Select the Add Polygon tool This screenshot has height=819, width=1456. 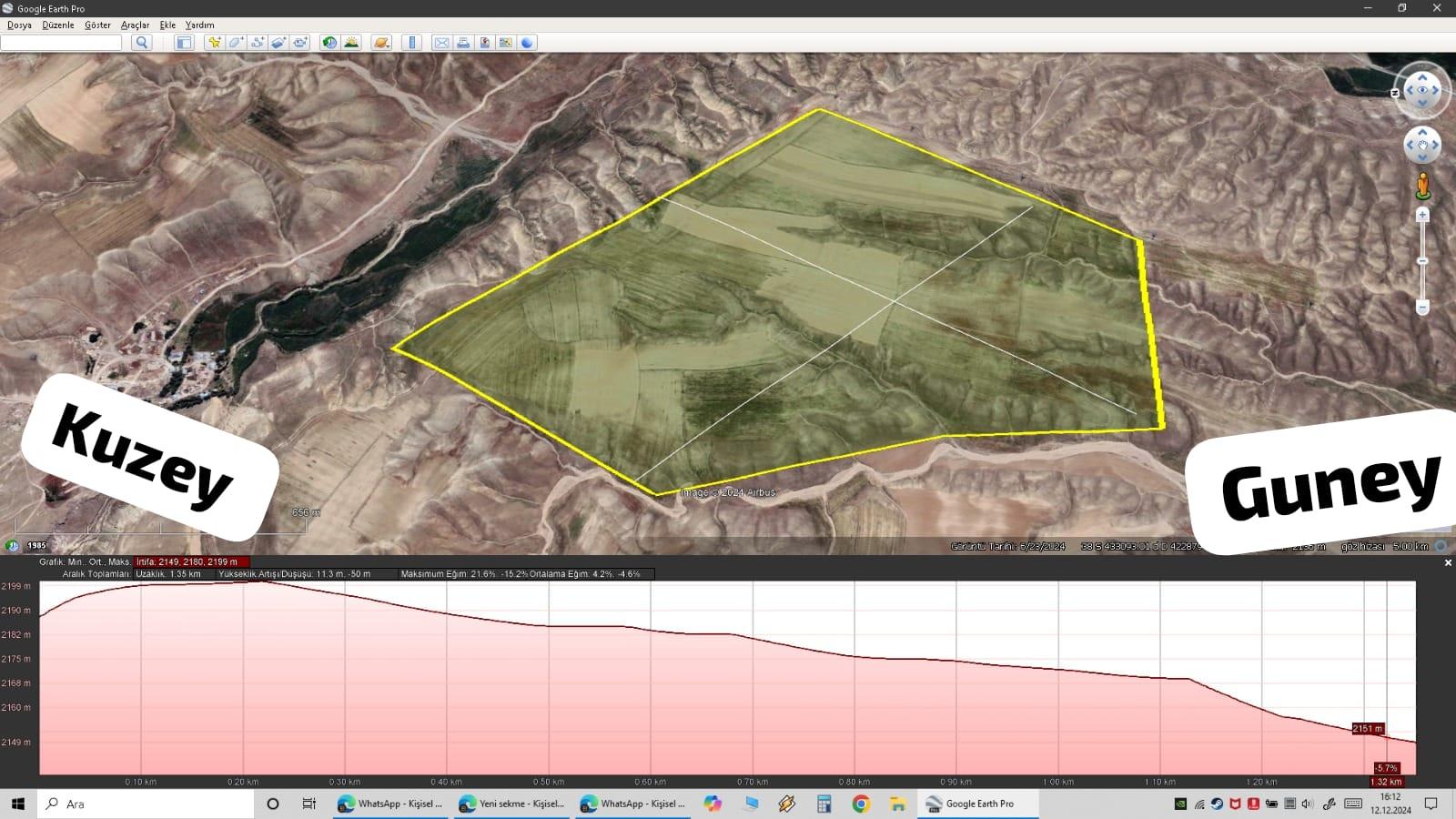pyautogui.click(x=236, y=43)
